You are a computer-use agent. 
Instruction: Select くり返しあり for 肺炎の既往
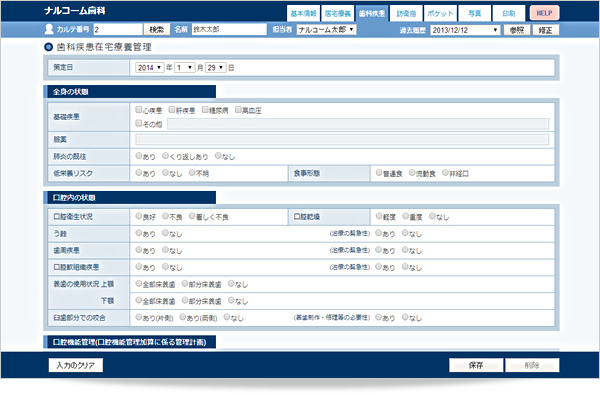point(165,156)
